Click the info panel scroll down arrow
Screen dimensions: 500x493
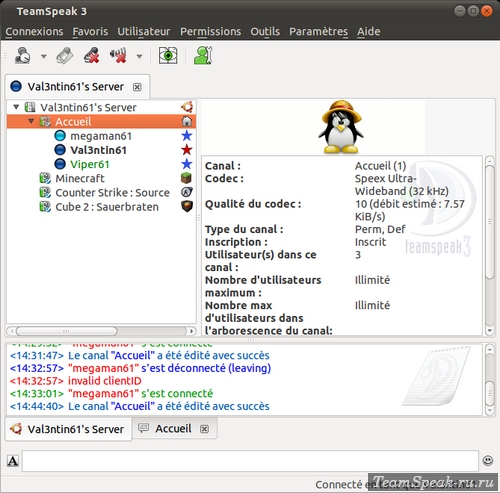click(x=490, y=330)
